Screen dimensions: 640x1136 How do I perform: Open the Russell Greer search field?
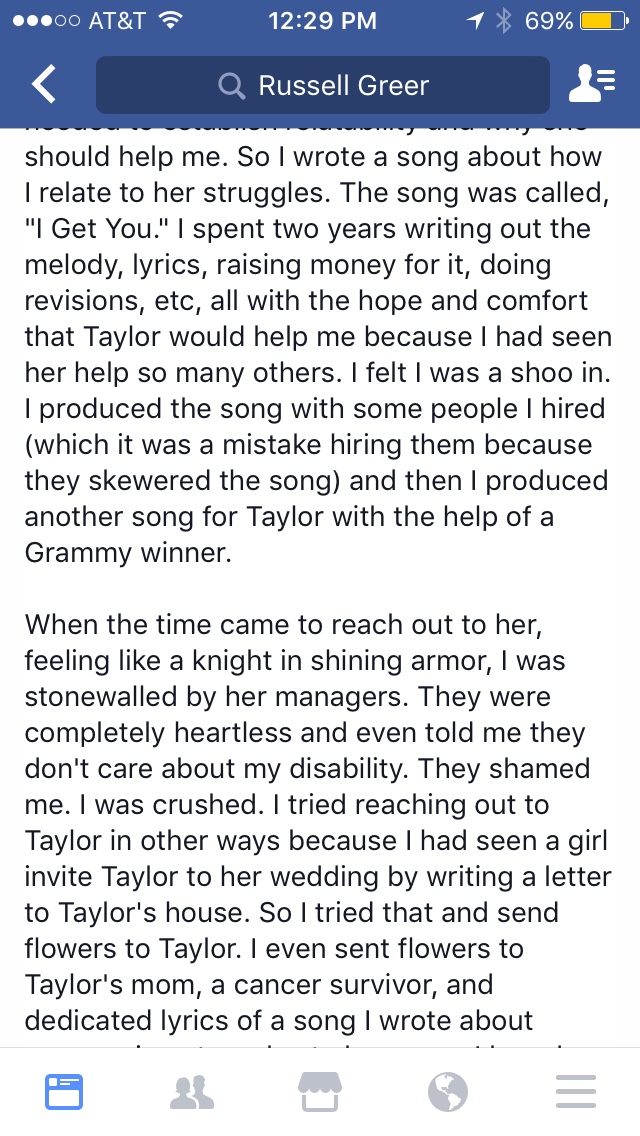[323, 85]
